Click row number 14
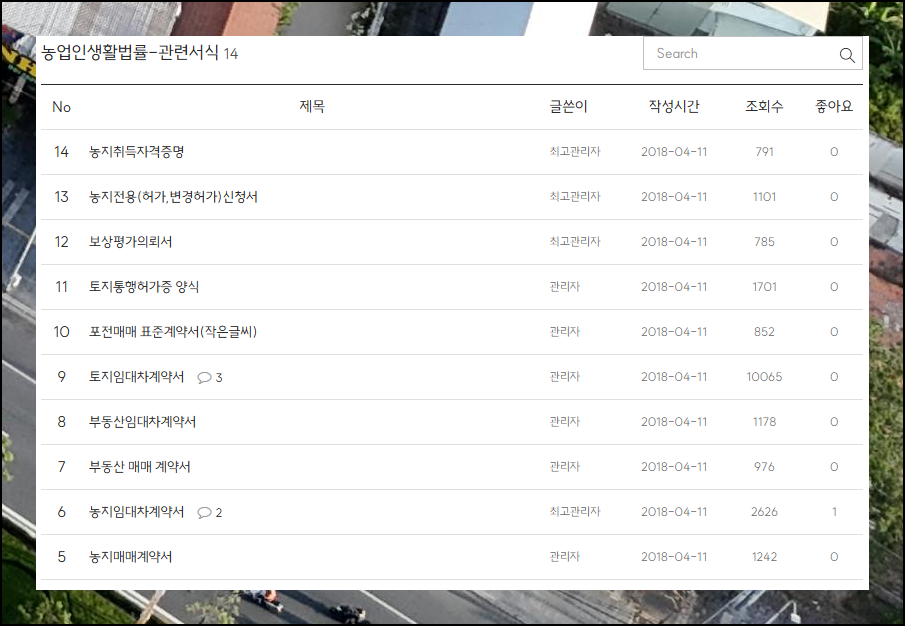This screenshot has width=905, height=626. (x=61, y=152)
